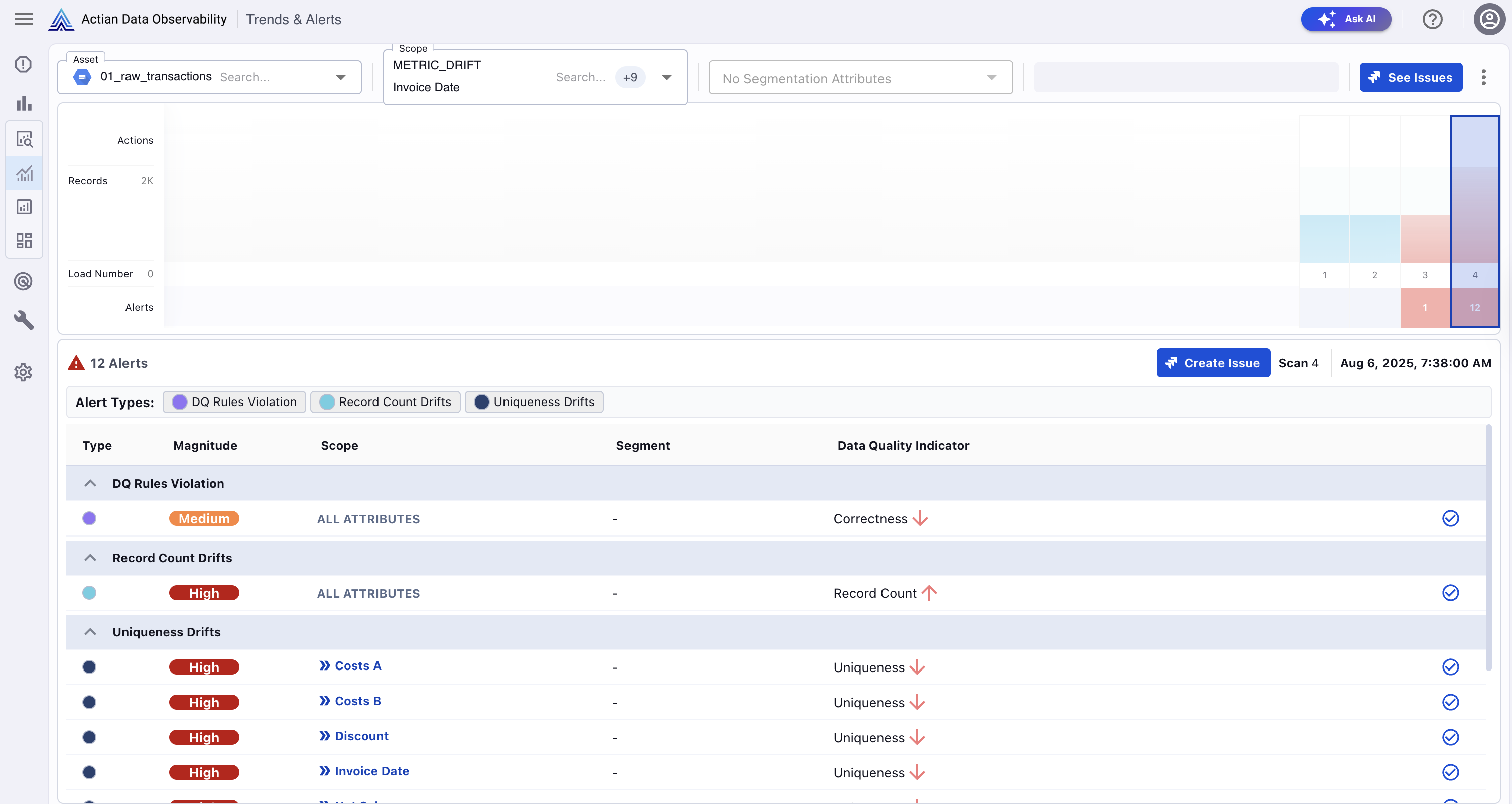
Task: Open the settings gear sidebar icon
Action: [24, 372]
